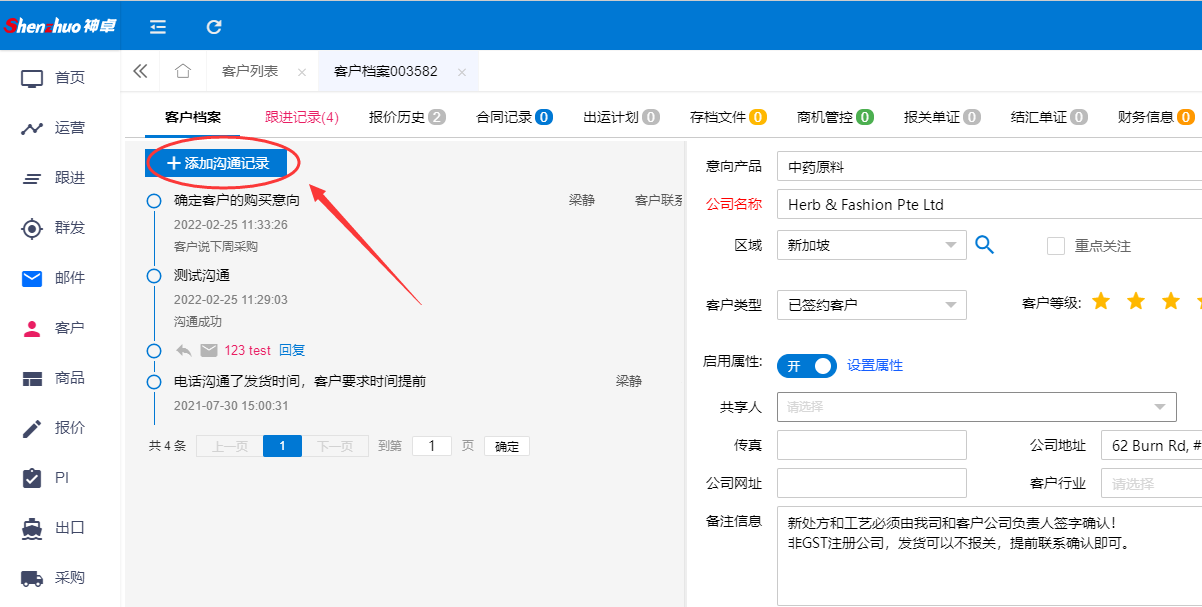Click the 添加沟通记录 button
The height and width of the screenshot is (607, 1202).
pos(217,163)
